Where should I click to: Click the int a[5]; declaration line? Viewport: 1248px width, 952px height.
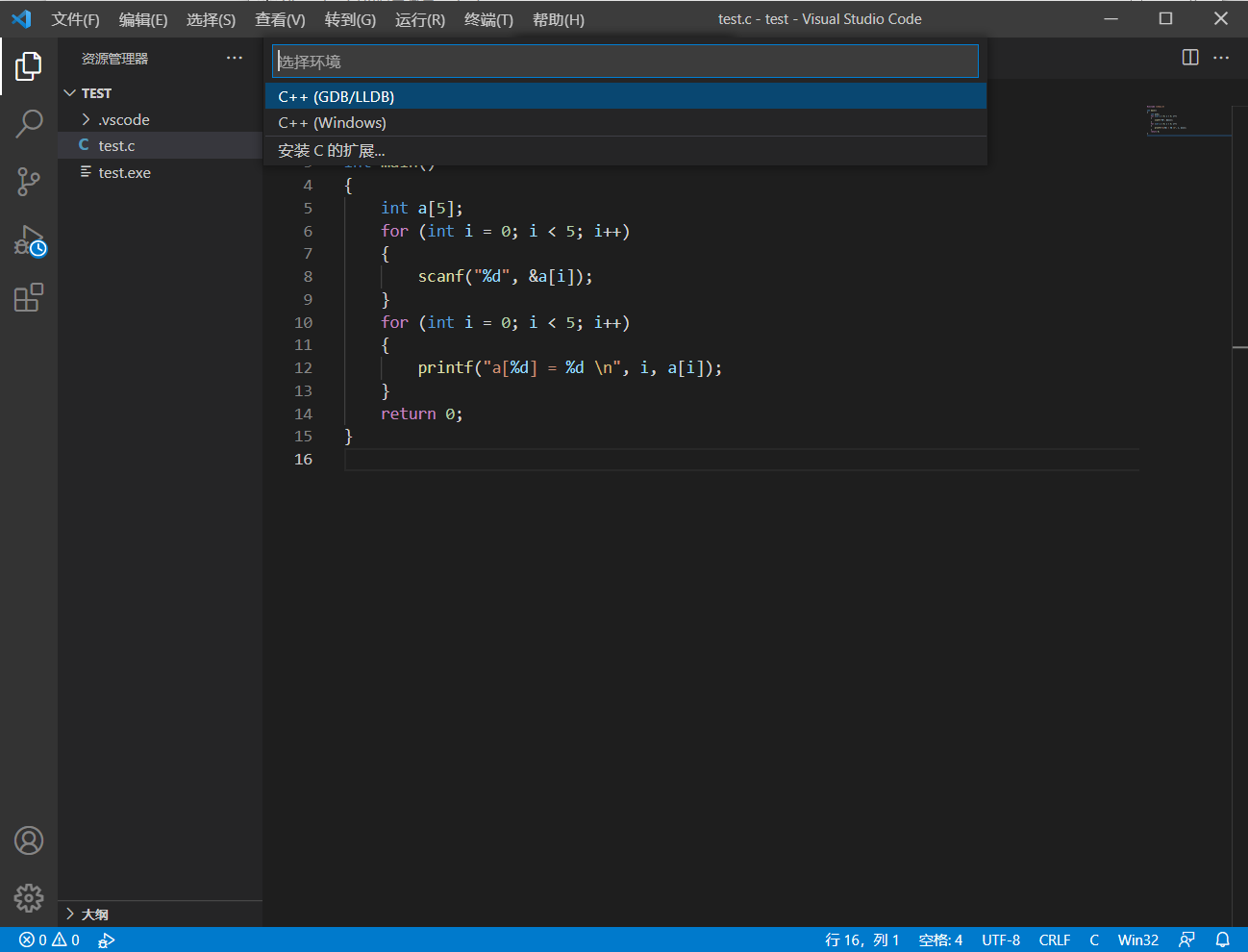(x=421, y=208)
